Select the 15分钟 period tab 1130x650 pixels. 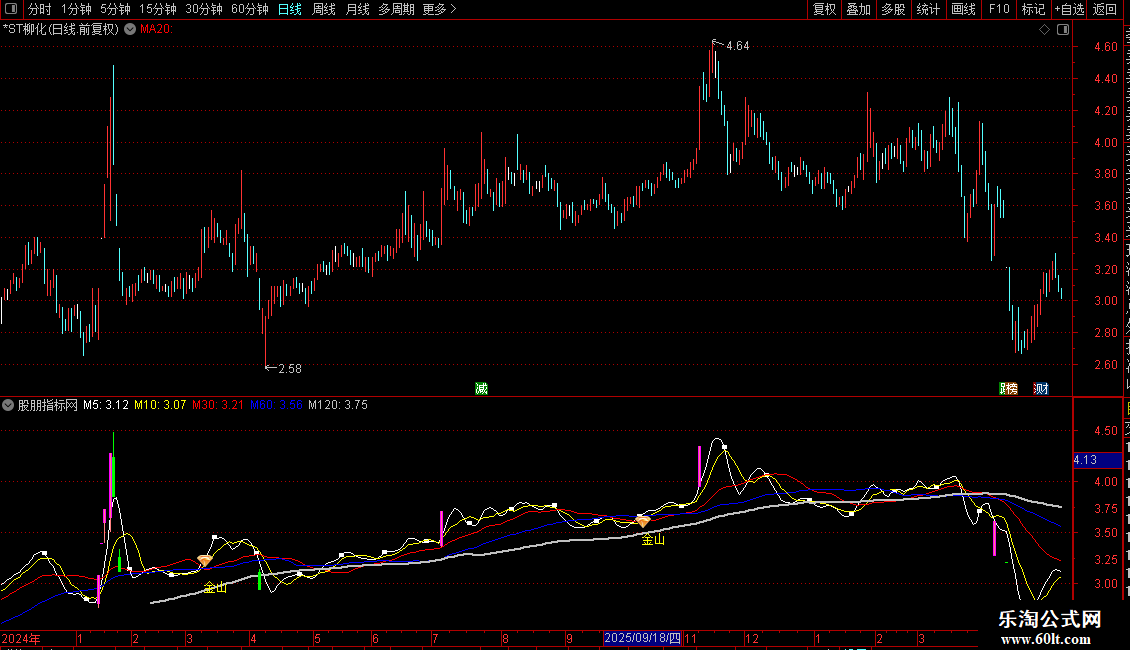coord(158,9)
